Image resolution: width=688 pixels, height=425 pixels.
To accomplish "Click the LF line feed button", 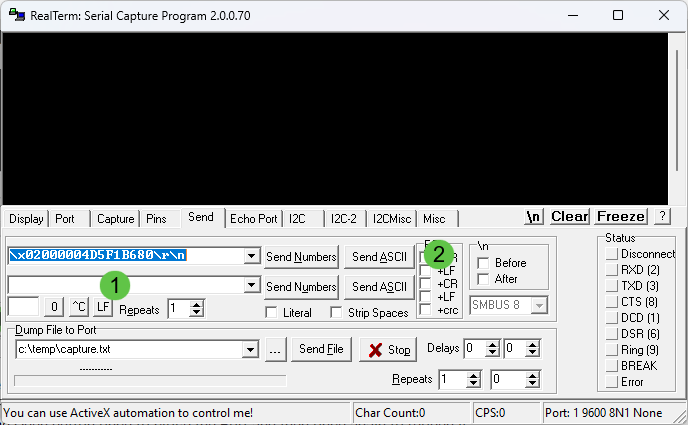I will pos(103,307).
